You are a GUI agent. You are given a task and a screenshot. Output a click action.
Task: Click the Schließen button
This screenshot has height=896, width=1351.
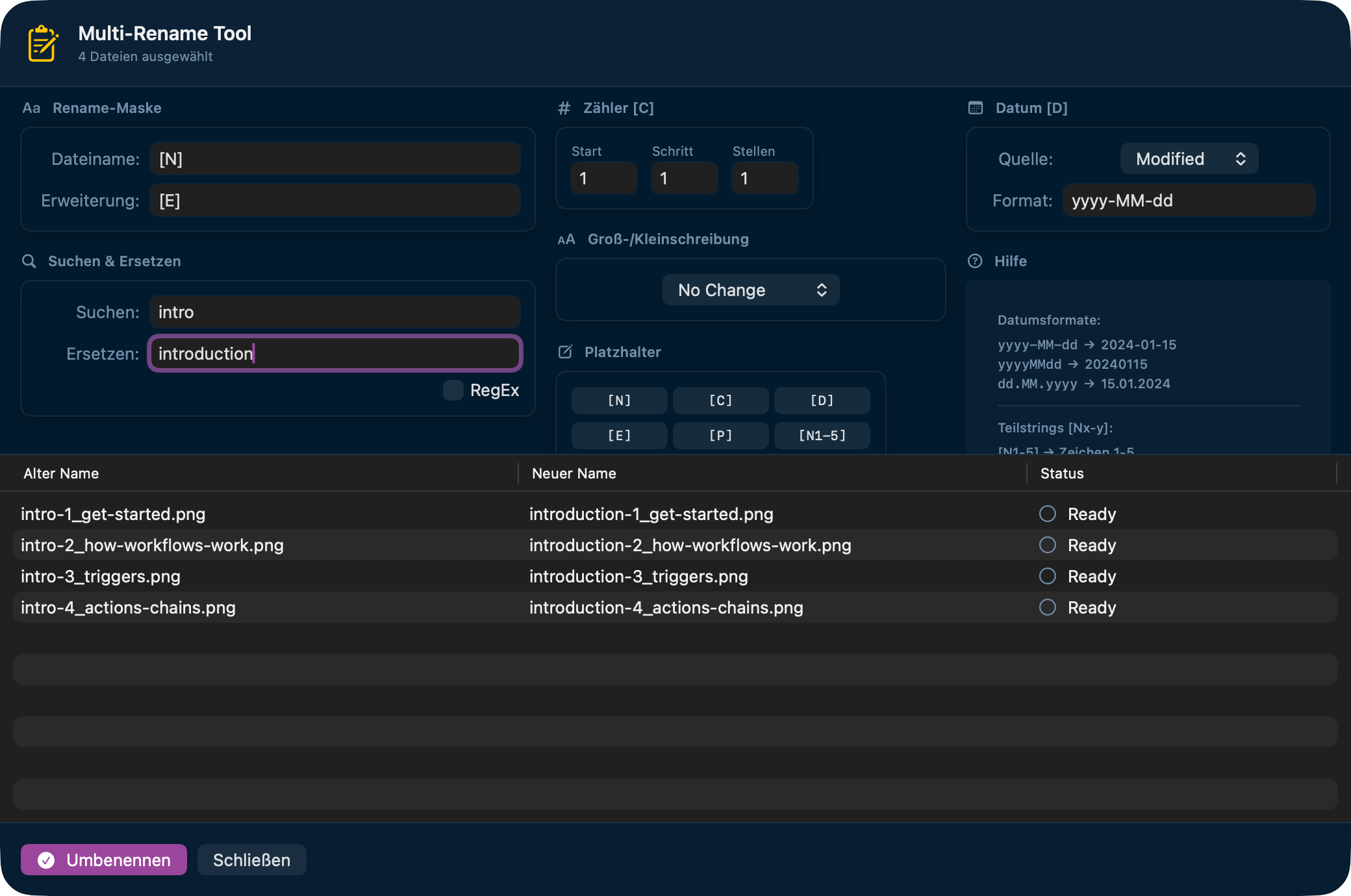251,860
